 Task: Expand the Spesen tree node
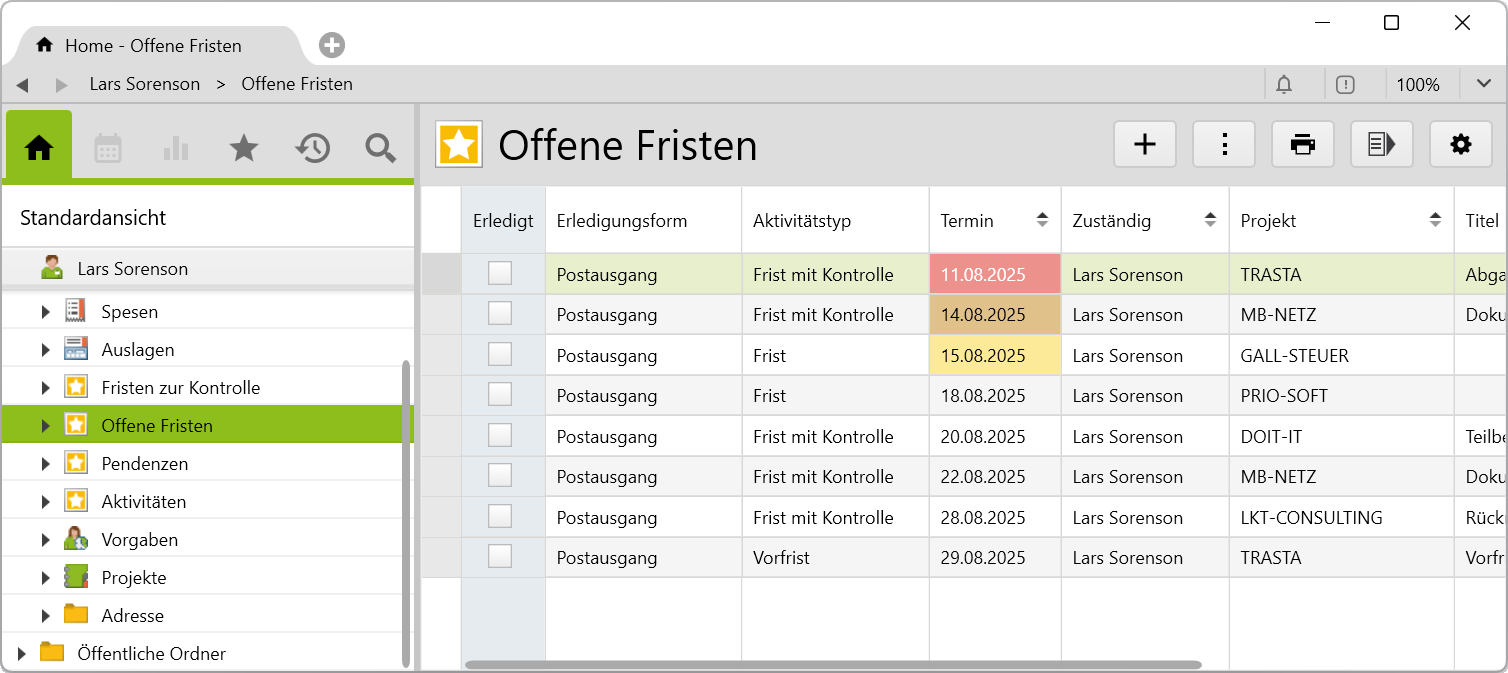click(x=45, y=312)
